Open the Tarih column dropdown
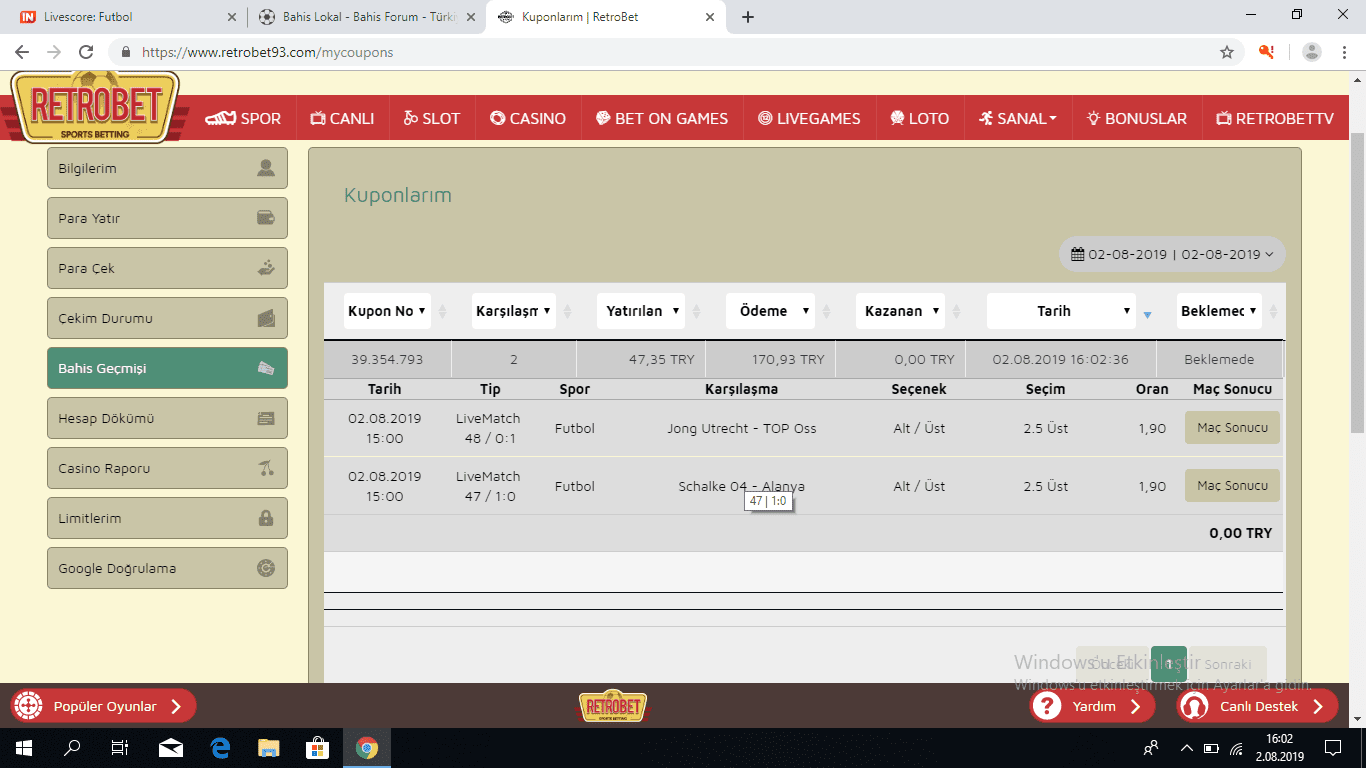The height and width of the screenshot is (768, 1366). tap(1061, 311)
